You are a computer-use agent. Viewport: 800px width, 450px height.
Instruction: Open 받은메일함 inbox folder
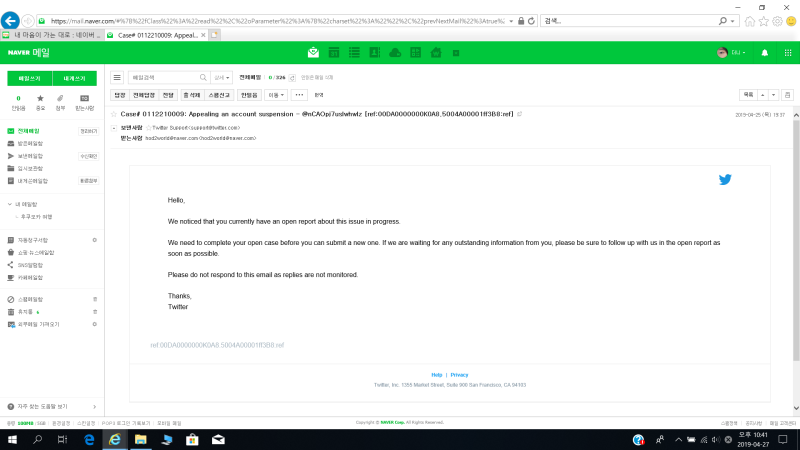30,144
